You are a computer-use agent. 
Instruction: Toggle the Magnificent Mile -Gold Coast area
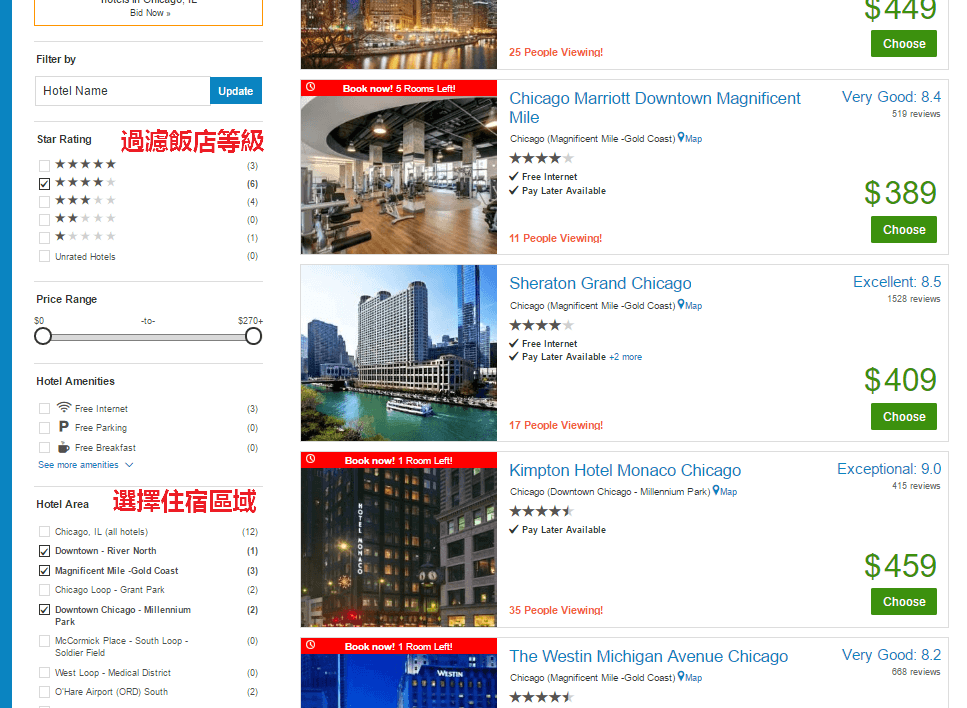(x=43, y=571)
